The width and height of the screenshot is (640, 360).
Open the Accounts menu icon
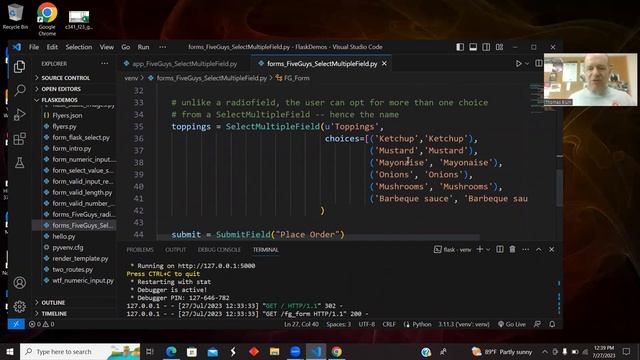19,282
